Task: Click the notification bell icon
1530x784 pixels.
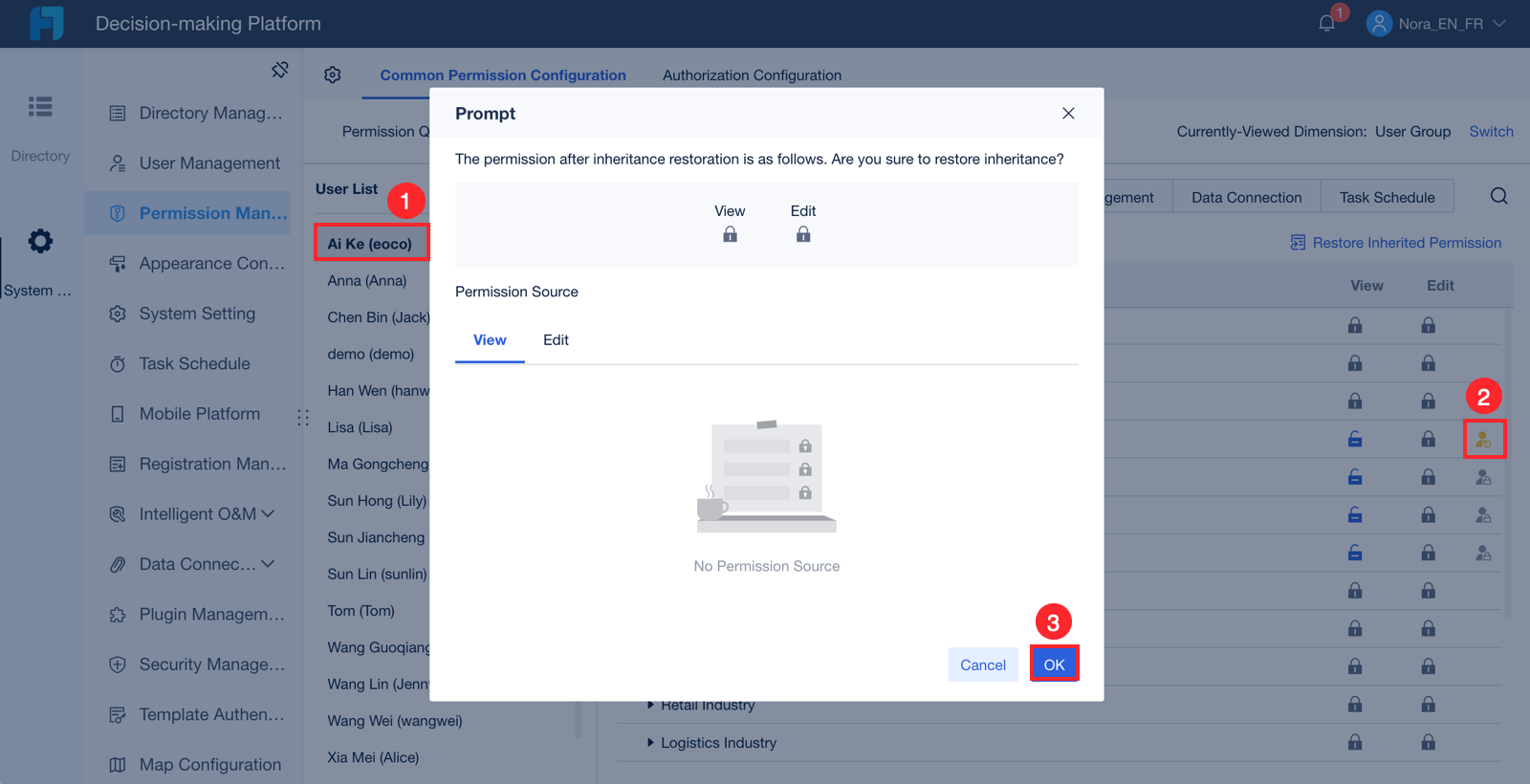Action: point(1326,23)
